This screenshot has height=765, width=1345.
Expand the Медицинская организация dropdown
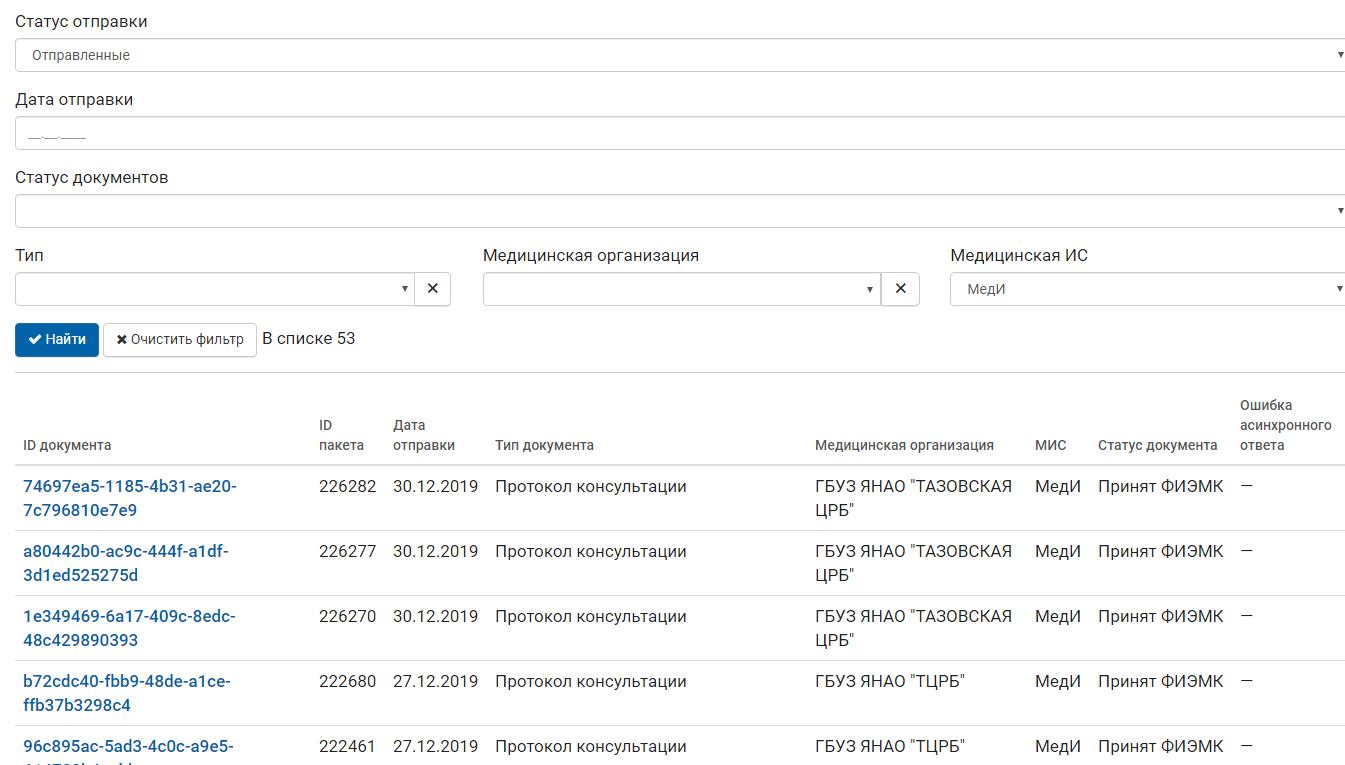682,288
